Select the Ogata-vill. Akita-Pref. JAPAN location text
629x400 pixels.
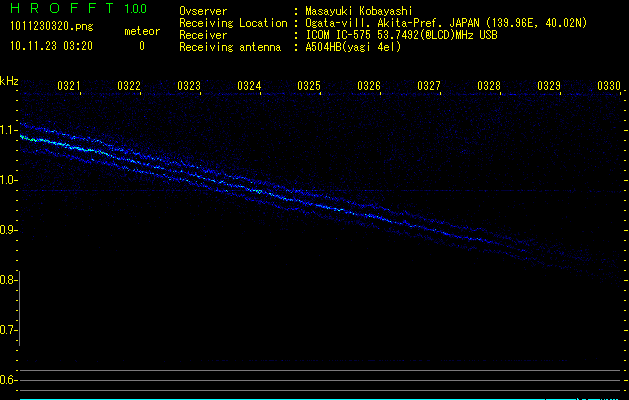[x=446, y=23]
